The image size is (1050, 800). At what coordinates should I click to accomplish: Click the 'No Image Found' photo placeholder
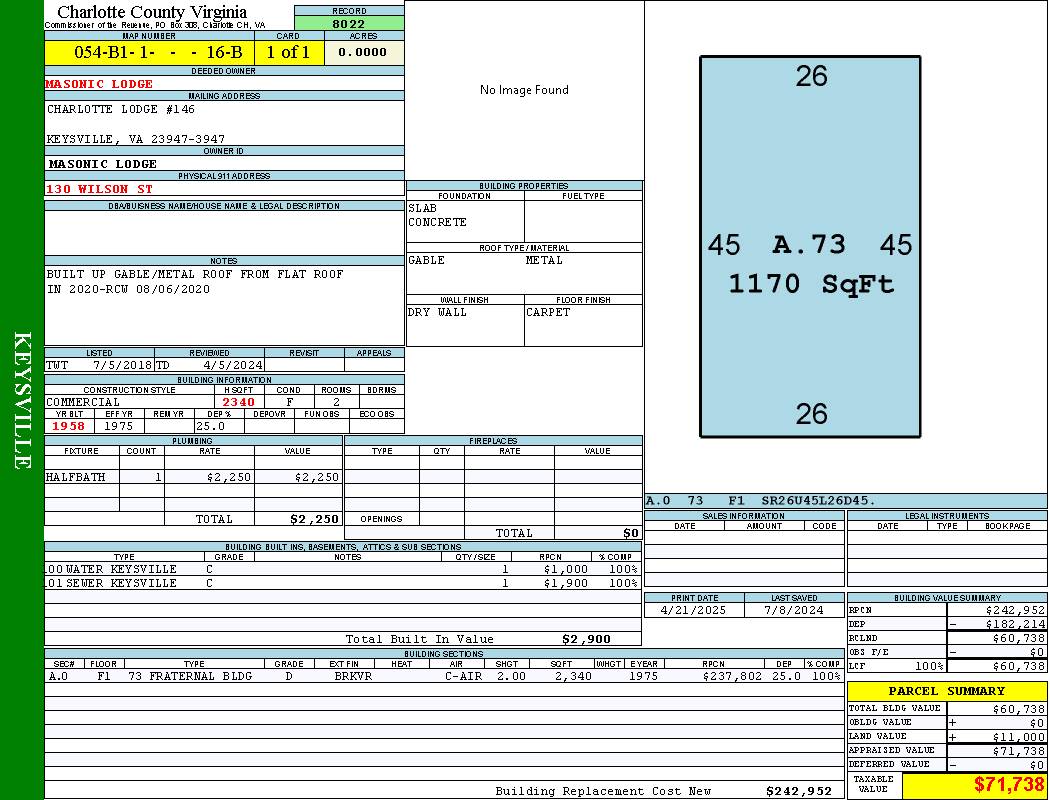pos(524,90)
